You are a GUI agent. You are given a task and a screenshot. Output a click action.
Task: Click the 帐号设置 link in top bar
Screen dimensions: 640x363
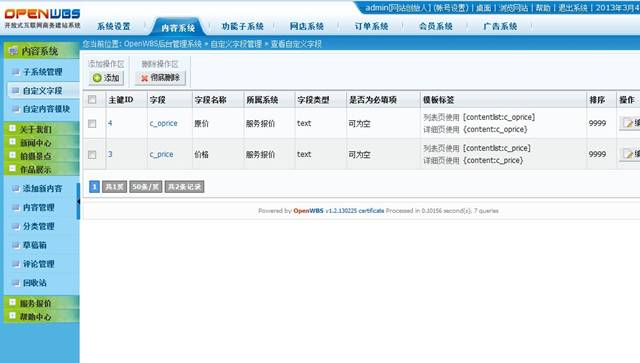(x=451, y=8)
